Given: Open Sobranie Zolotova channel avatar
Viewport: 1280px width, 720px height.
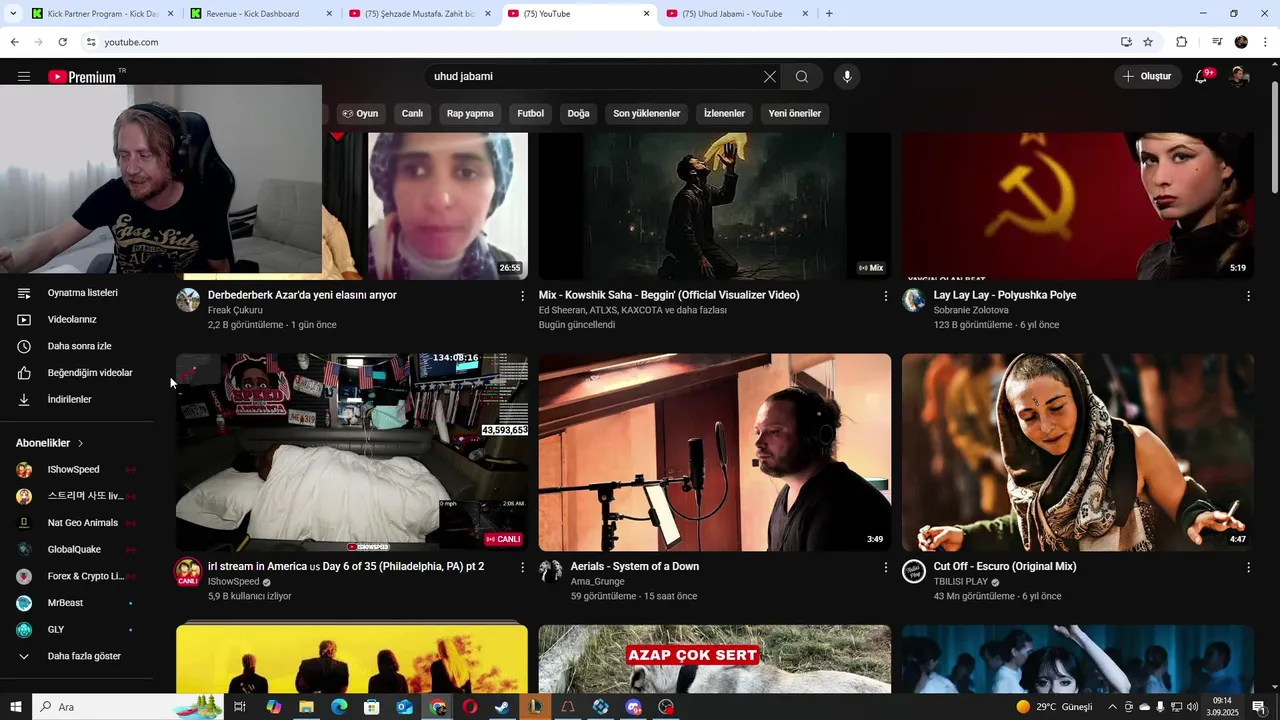Looking at the screenshot, I should [914, 300].
